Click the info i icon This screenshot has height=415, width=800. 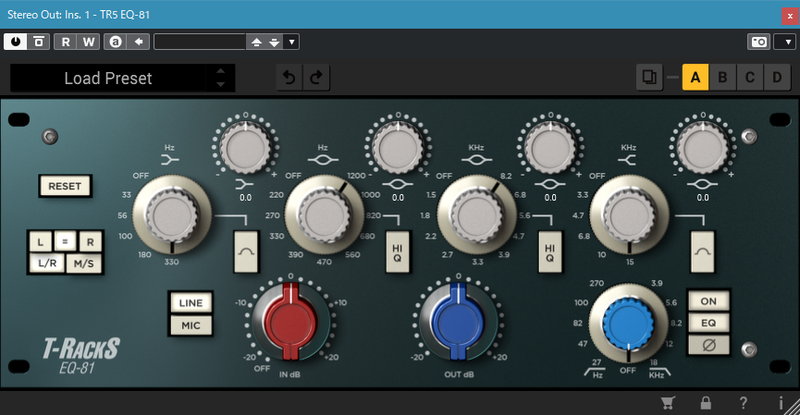click(781, 403)
